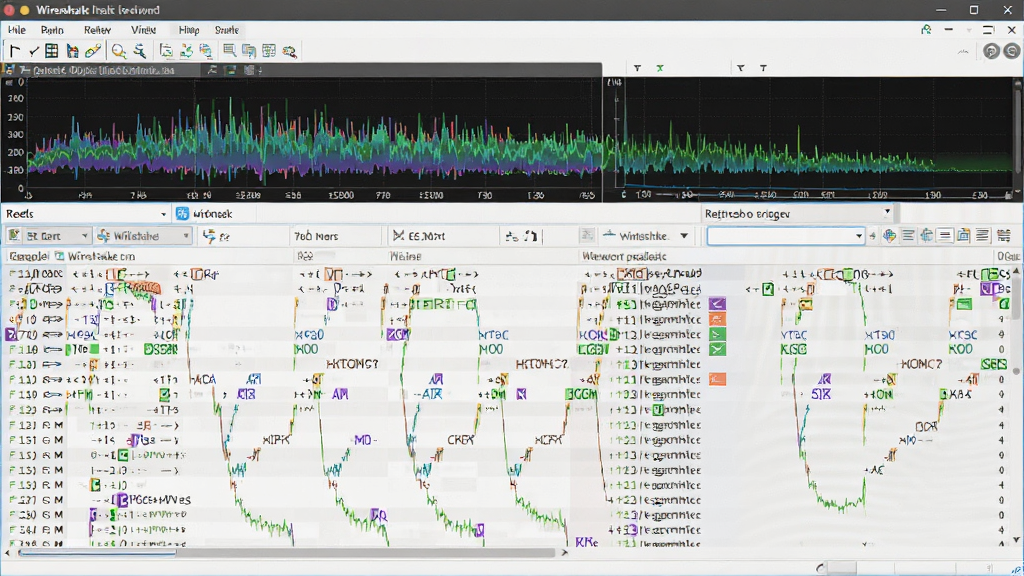Click the horizontal scrollbar thumb under packet list
This screenshot has height=576, width=1024.
(x=97, y=552)
